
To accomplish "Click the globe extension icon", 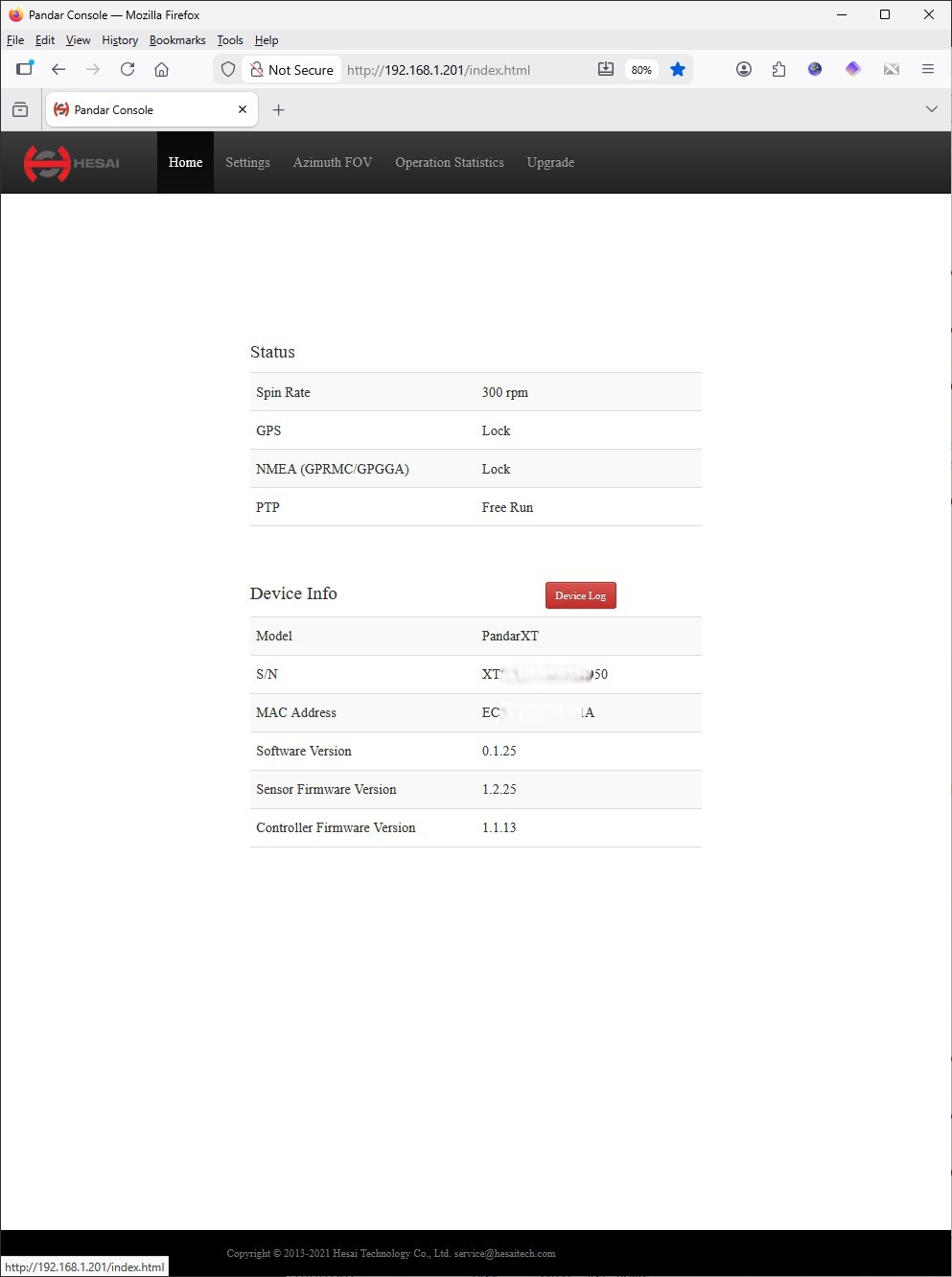I will 814,69.
